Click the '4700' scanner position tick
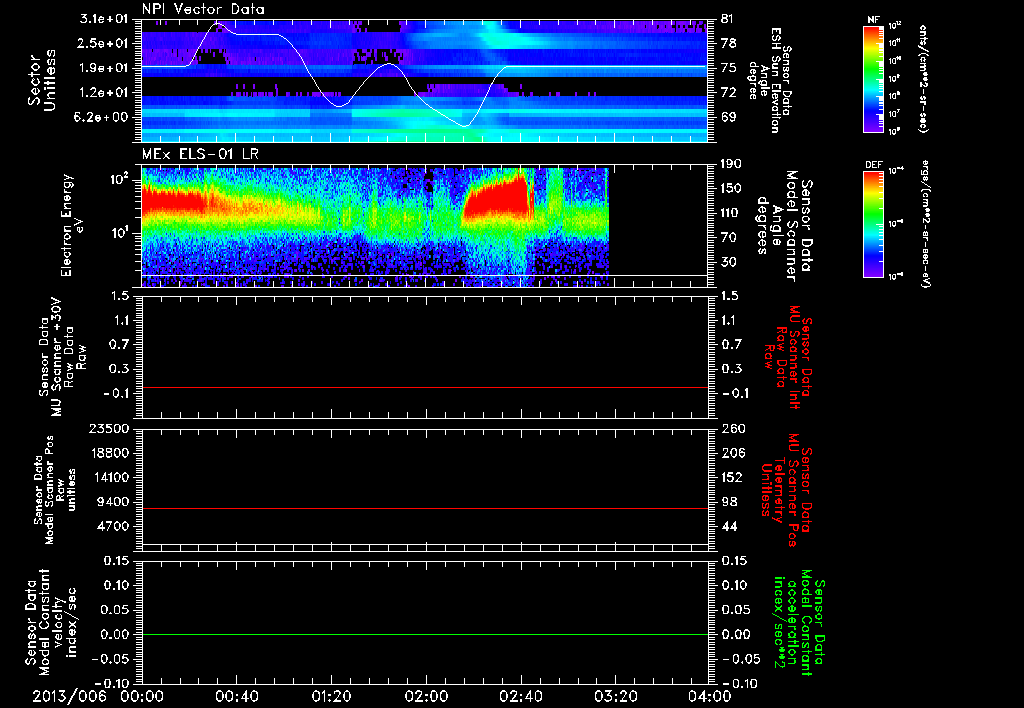The image size is (1024, 708). pyautogui.click(x=113, y=526)
